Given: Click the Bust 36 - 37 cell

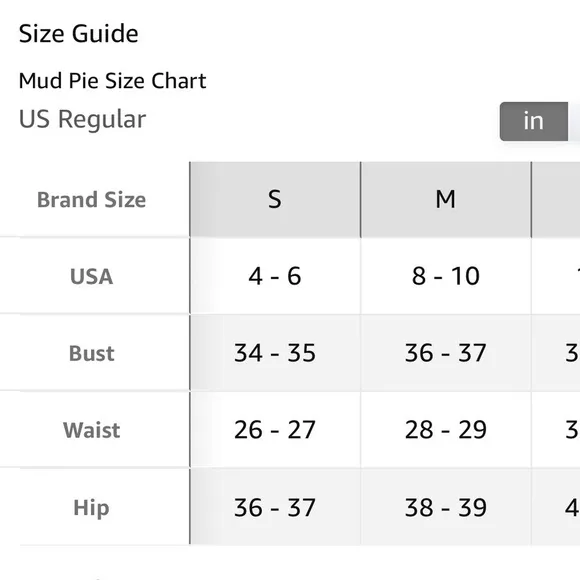Looking at the screenshot, I should pyautogui.click(x=446, y=353).
